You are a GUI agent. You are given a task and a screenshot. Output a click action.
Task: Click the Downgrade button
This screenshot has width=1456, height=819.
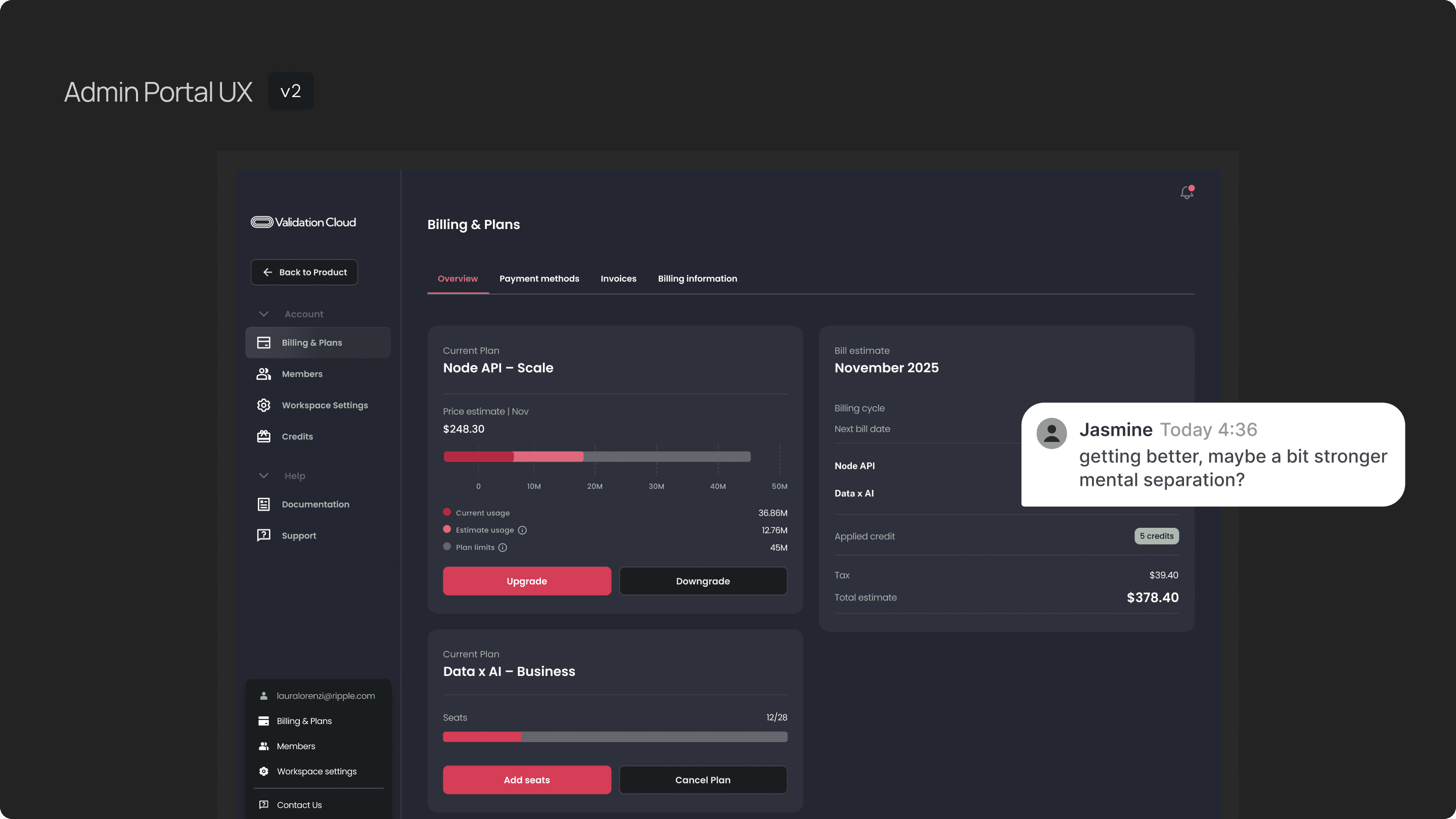[703, 581]
